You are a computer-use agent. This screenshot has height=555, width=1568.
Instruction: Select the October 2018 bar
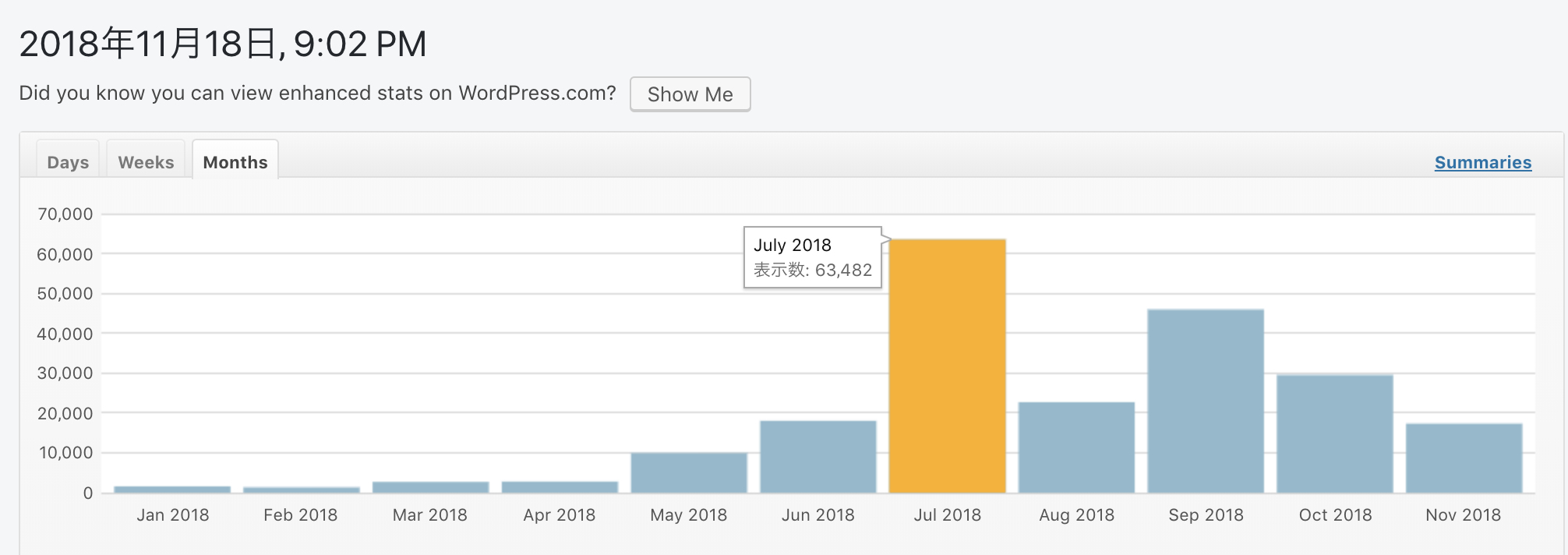(1334, 433)
